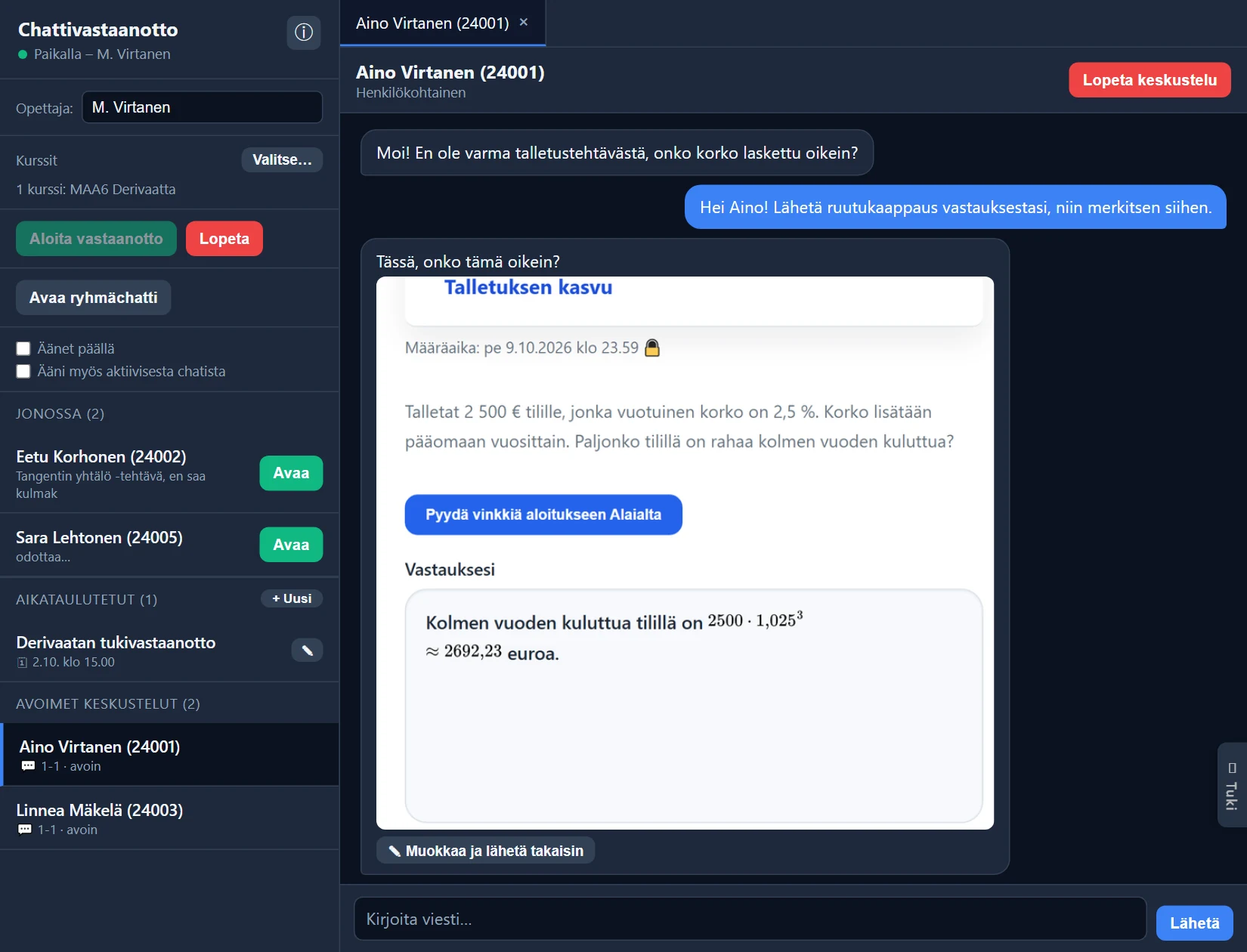
Task: Enable the Äänet päällä checkbox
Action: (23, 348)
